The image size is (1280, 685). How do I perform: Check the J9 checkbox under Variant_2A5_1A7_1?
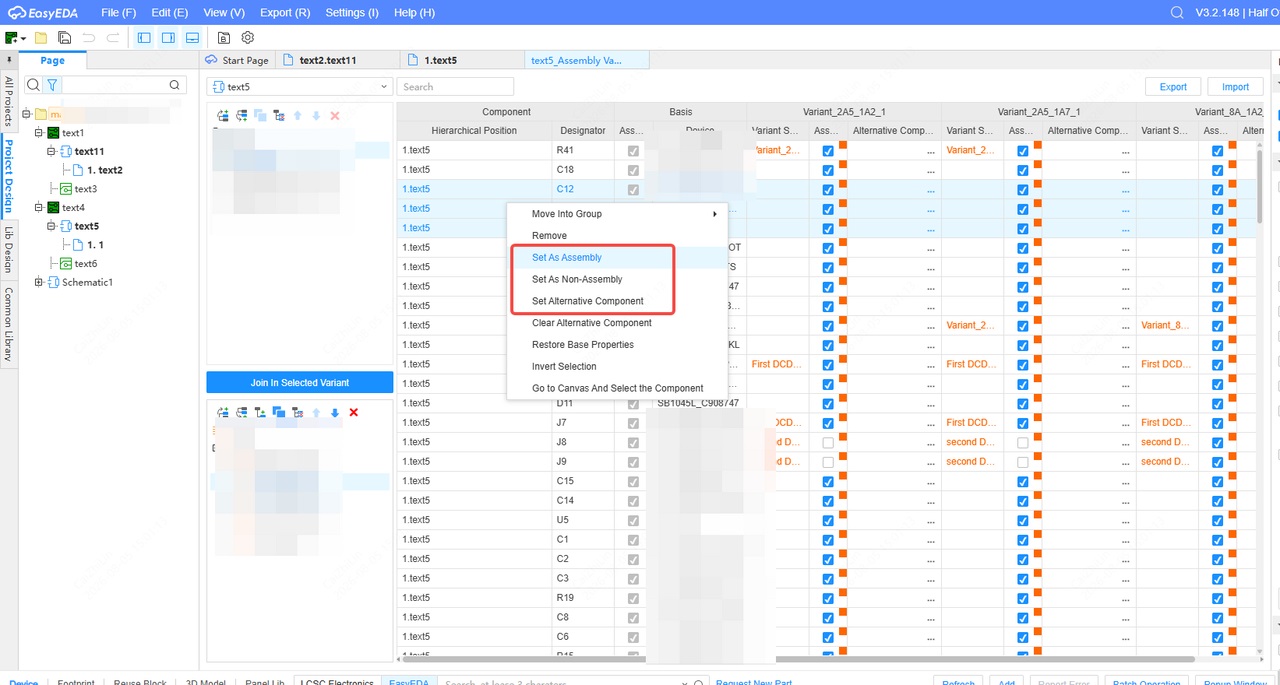tap(1022, 462)
